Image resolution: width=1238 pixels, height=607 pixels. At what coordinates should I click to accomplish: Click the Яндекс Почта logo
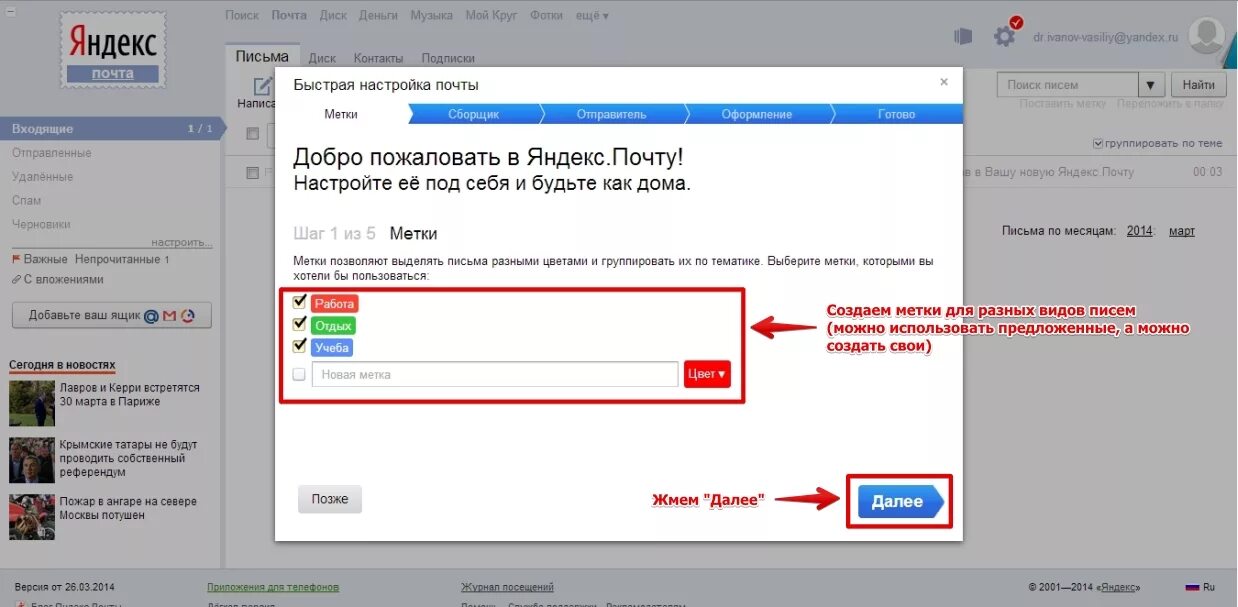pyautogui.click(x=112, y=51)
